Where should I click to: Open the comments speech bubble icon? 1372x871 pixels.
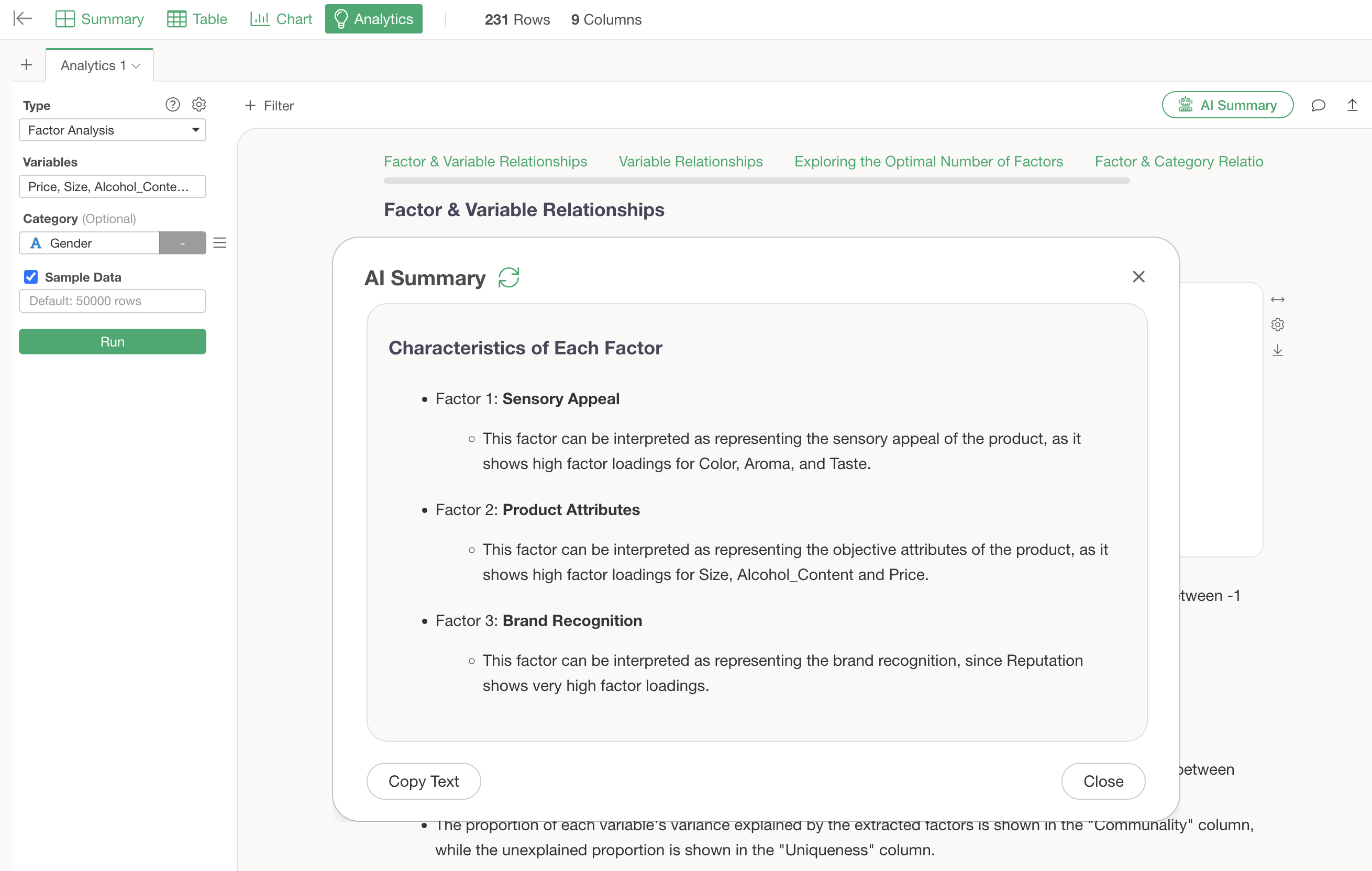[1319, 105]
